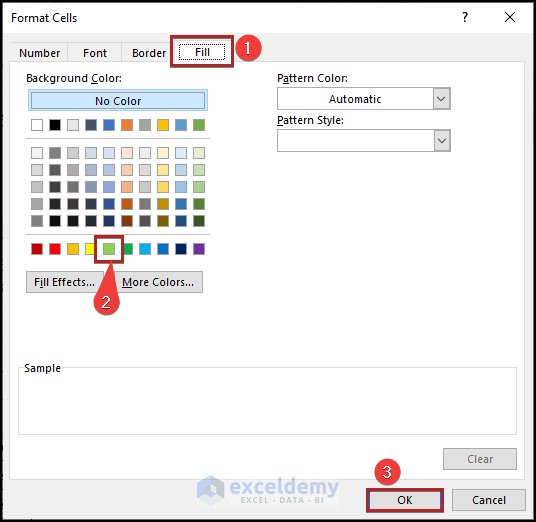The image size is (536, 522).
Task: Click the No Color button
Action: 118,101
